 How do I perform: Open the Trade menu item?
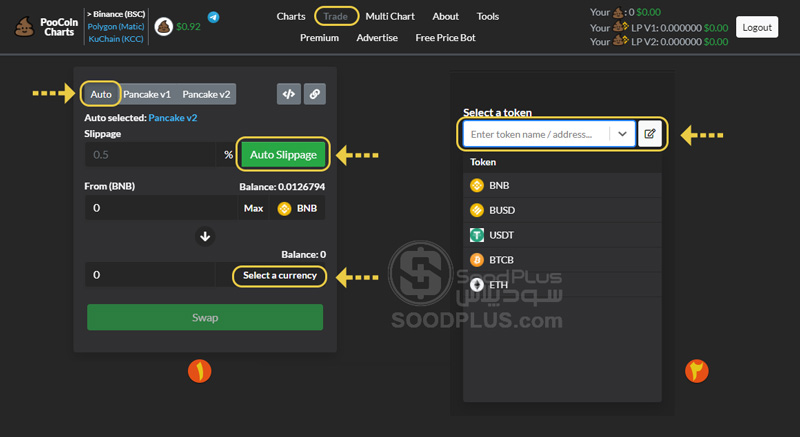(x=336, y=16)
